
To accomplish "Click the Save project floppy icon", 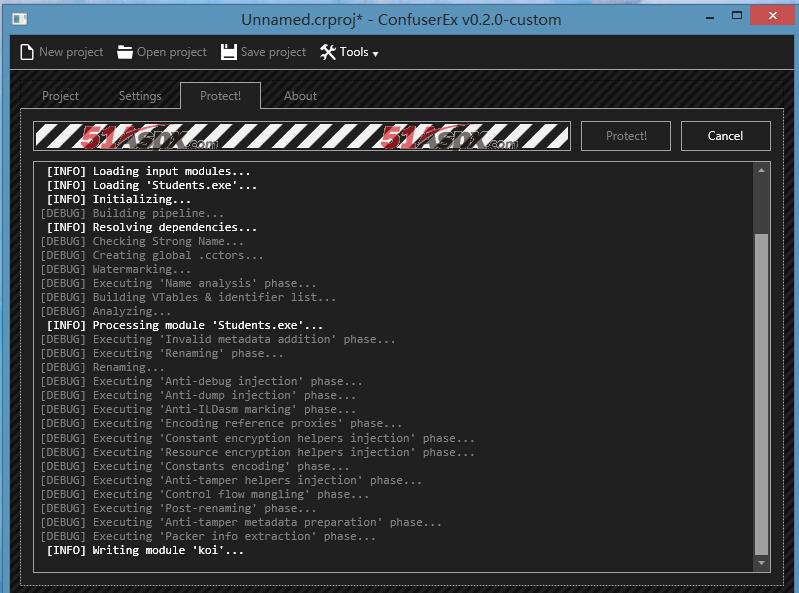I will [229, 52].
